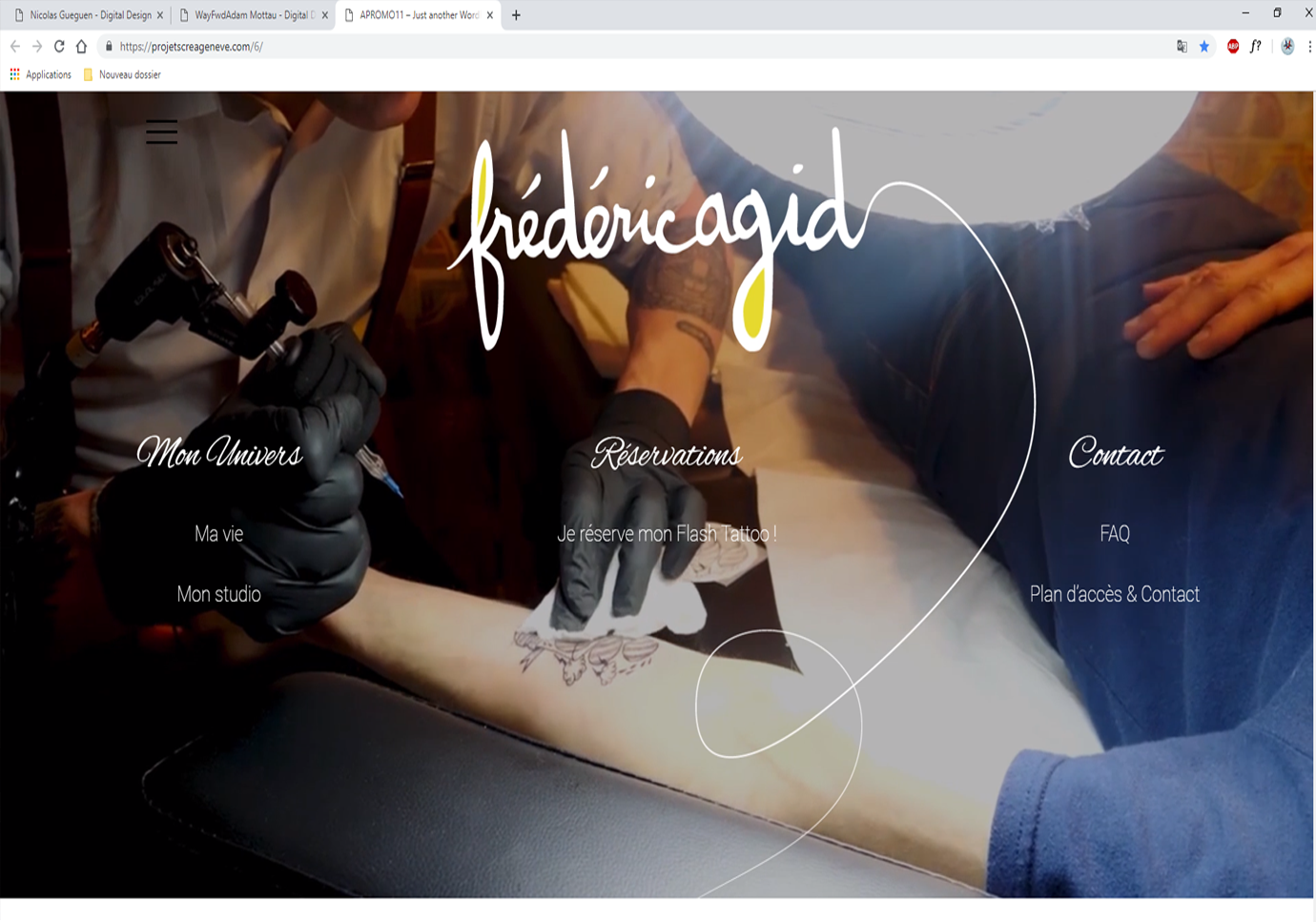
Task: Open the Chrome three-dot menu
Action: pyautogui.click(x=1309, y=47)
